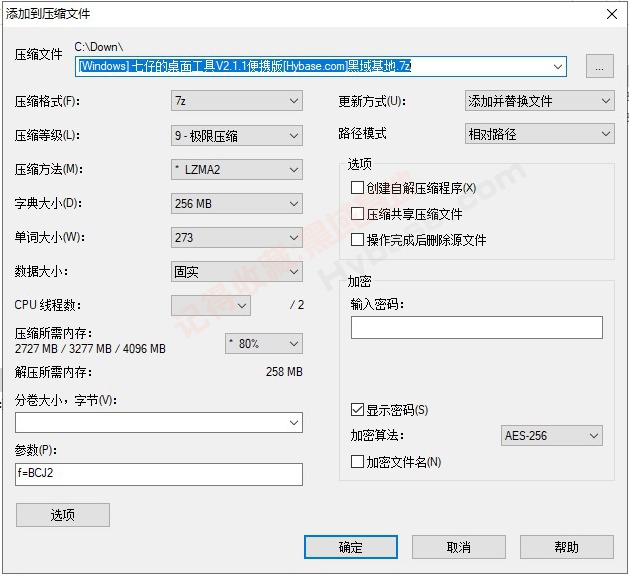
Task: Click the 选项 button at bottom left
Action: [63, 515]
